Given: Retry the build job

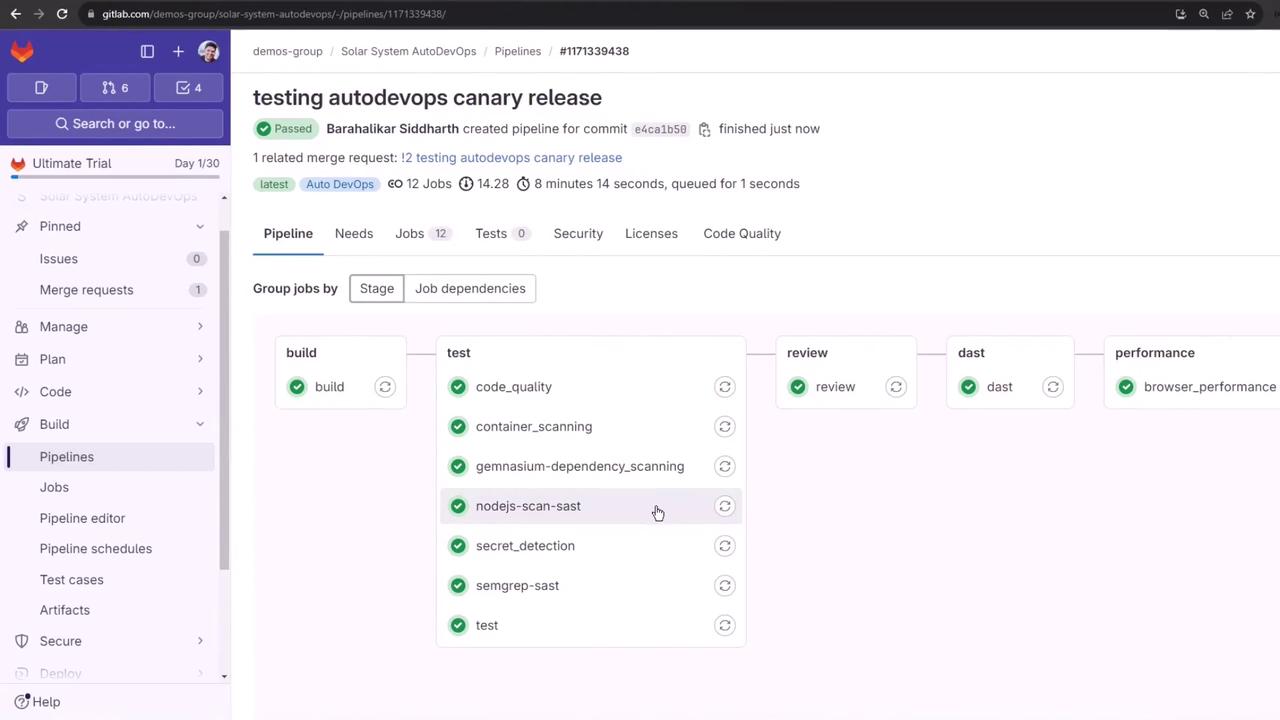Looking at the screenshot, I should pyautogui.click(x=385, y=387).
